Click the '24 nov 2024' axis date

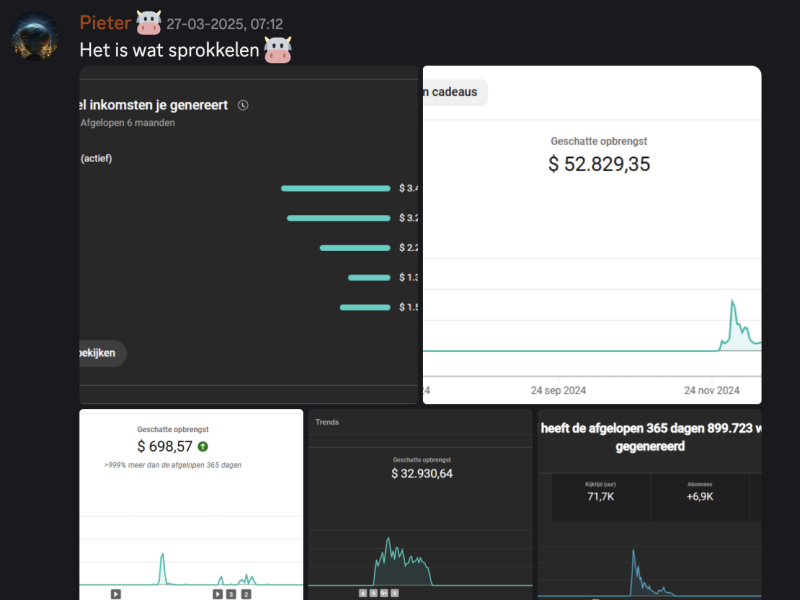712,391
